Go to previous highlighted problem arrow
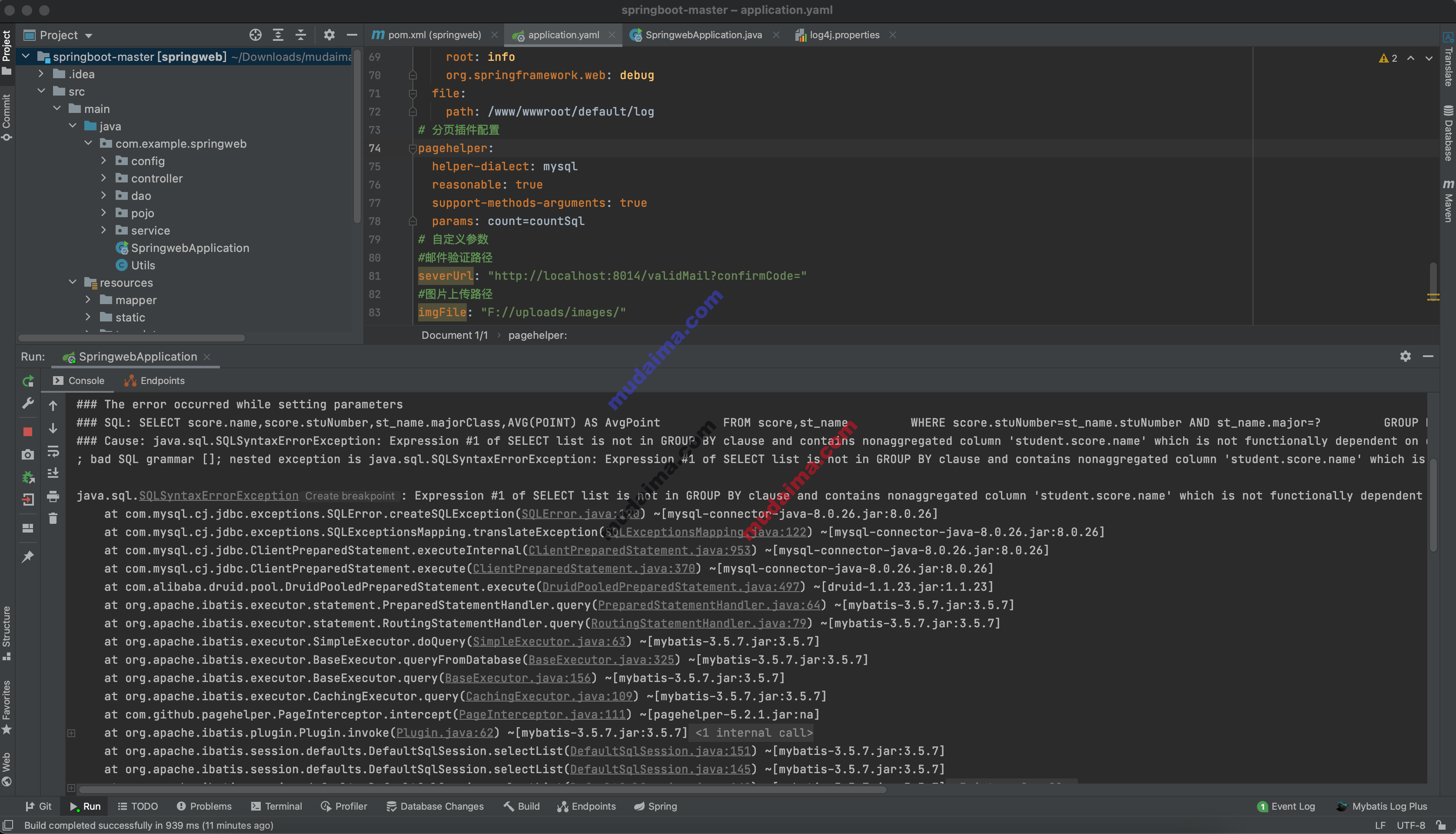 coord(1411,59)
